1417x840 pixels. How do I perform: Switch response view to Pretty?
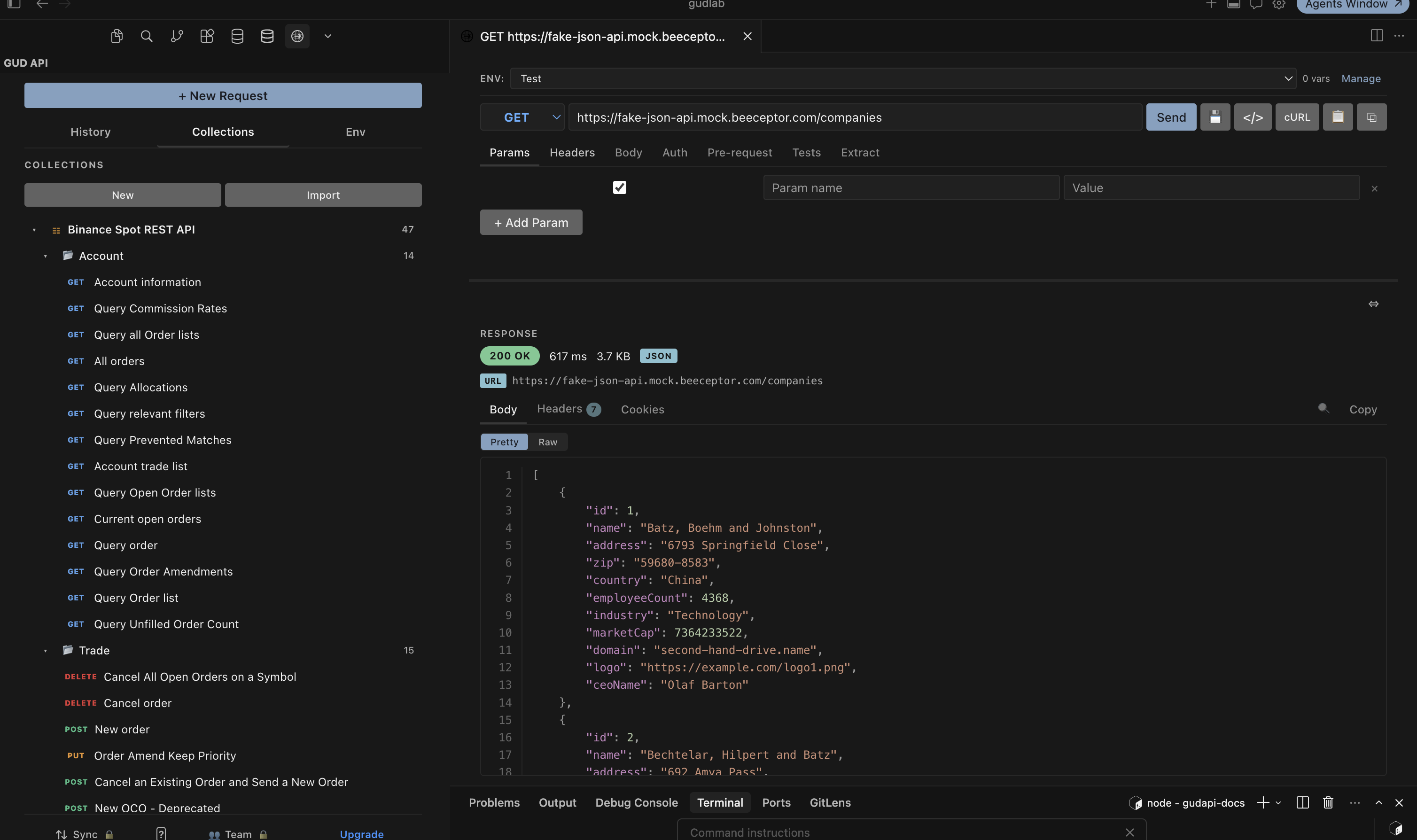(504, 442)
